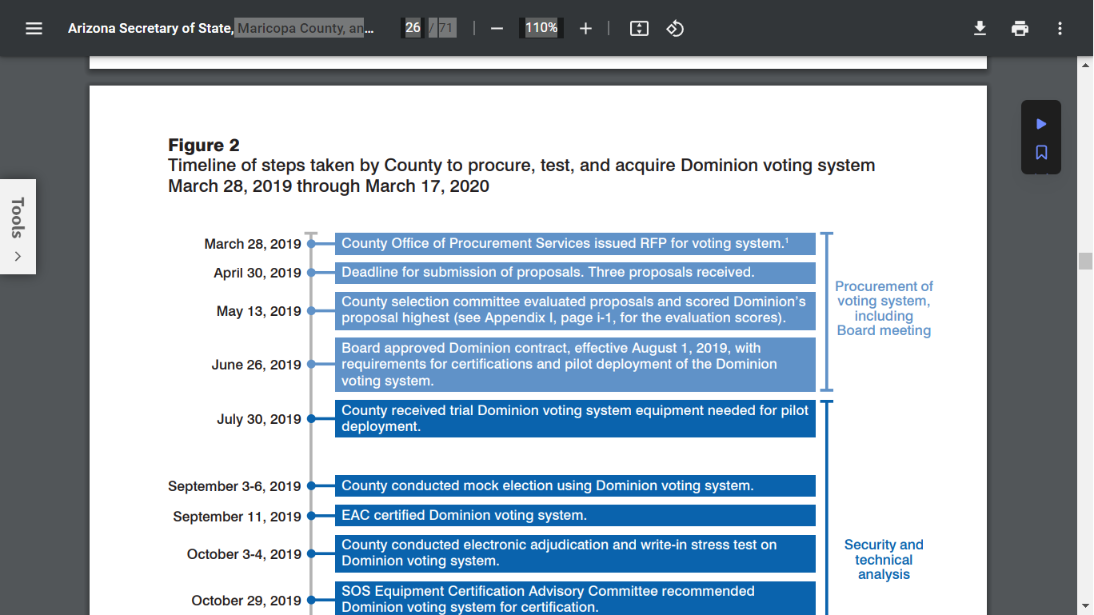Click the SOS Equipment Certification Advisory entry
Viewport: 1094px width, 615px height.
tap(575, 599)
